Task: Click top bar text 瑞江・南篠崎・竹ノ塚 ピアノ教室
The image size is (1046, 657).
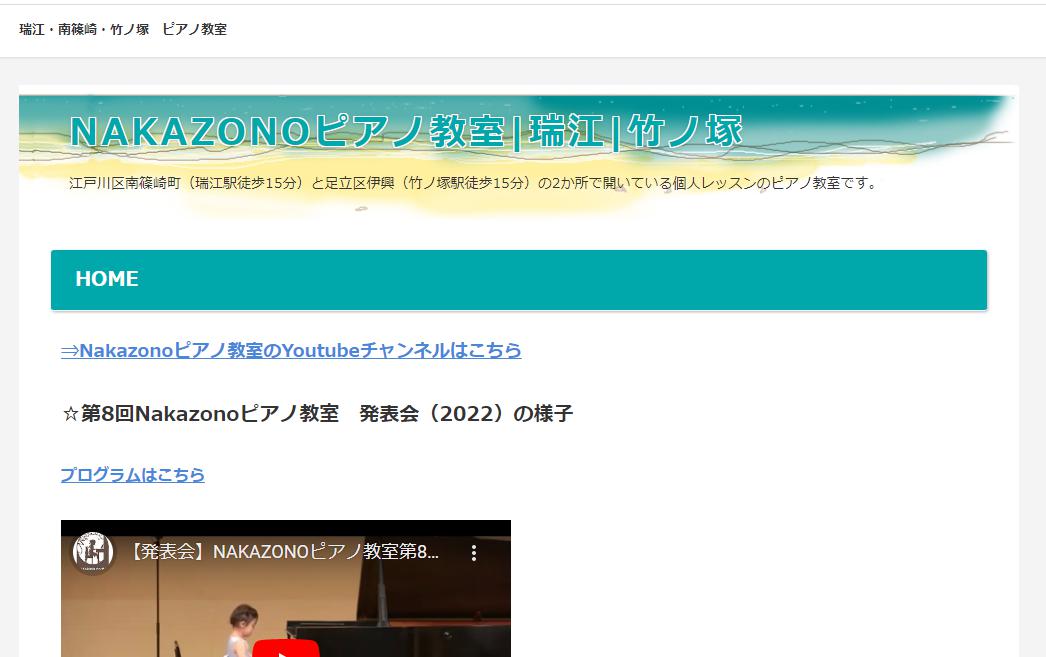Action: [123, 29]
